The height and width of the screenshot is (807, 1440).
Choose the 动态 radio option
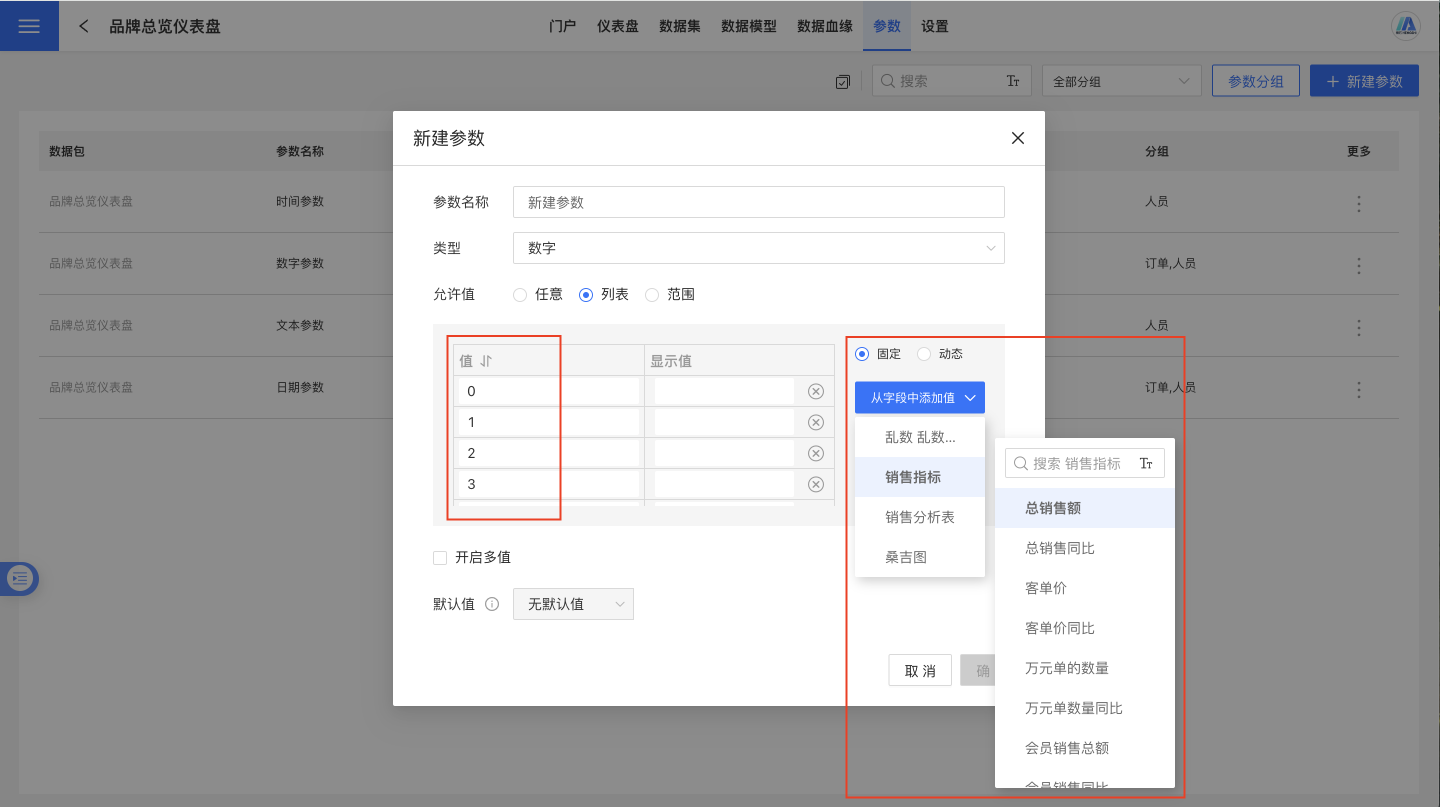point(923,354)
